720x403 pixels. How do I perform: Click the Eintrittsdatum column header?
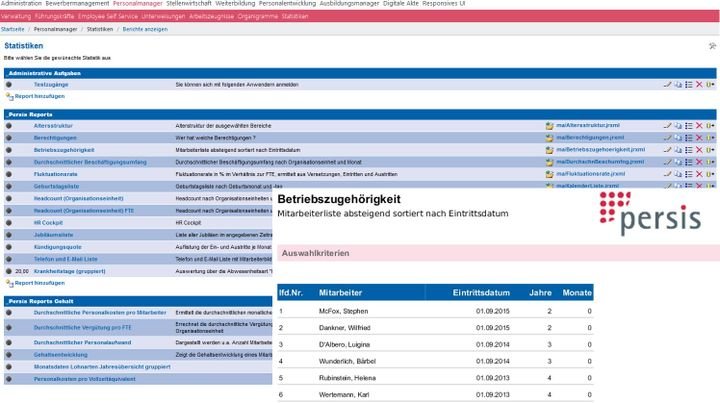[x=481, y=292]
